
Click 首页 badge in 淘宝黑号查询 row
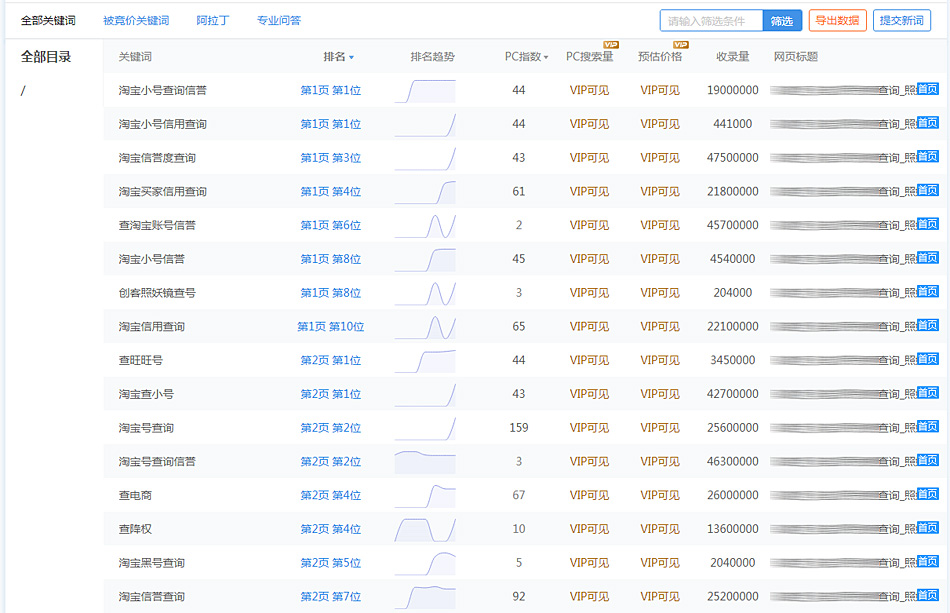(928, 562)
